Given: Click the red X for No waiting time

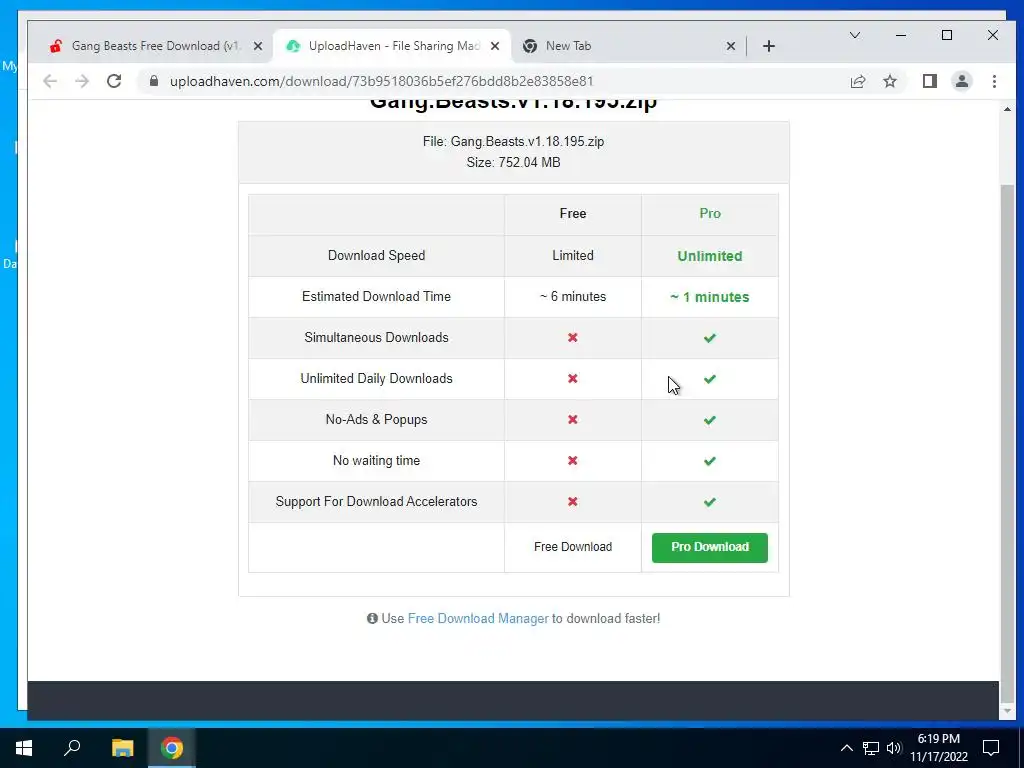Looking at the screenshot, I should point(573,461).
